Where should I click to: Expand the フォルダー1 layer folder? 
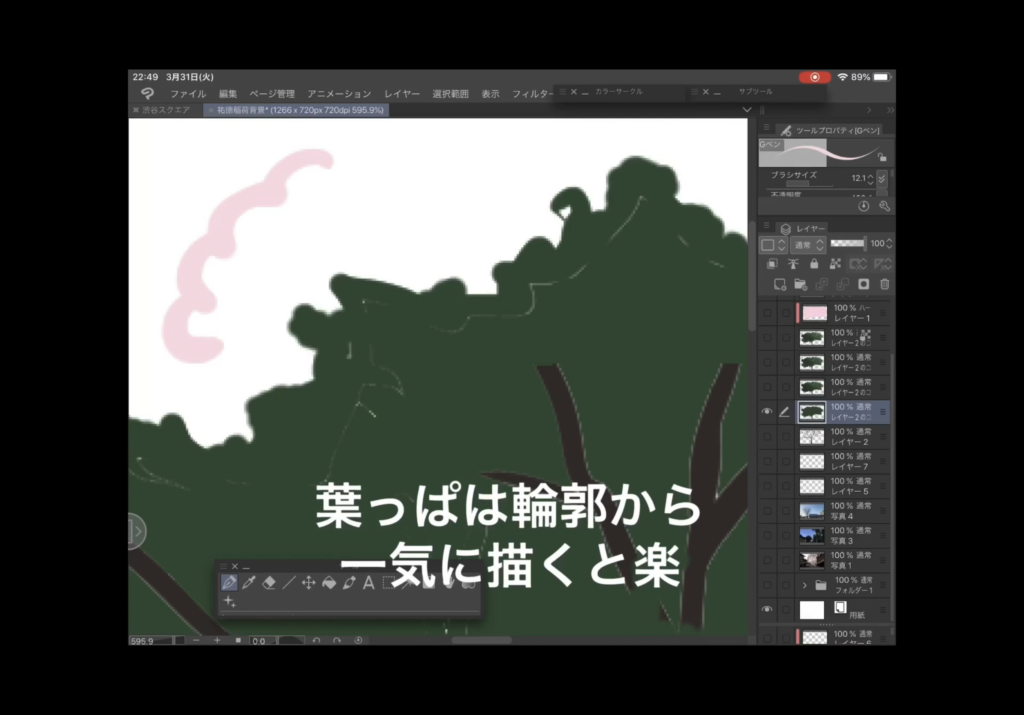[x=805, y=585]
